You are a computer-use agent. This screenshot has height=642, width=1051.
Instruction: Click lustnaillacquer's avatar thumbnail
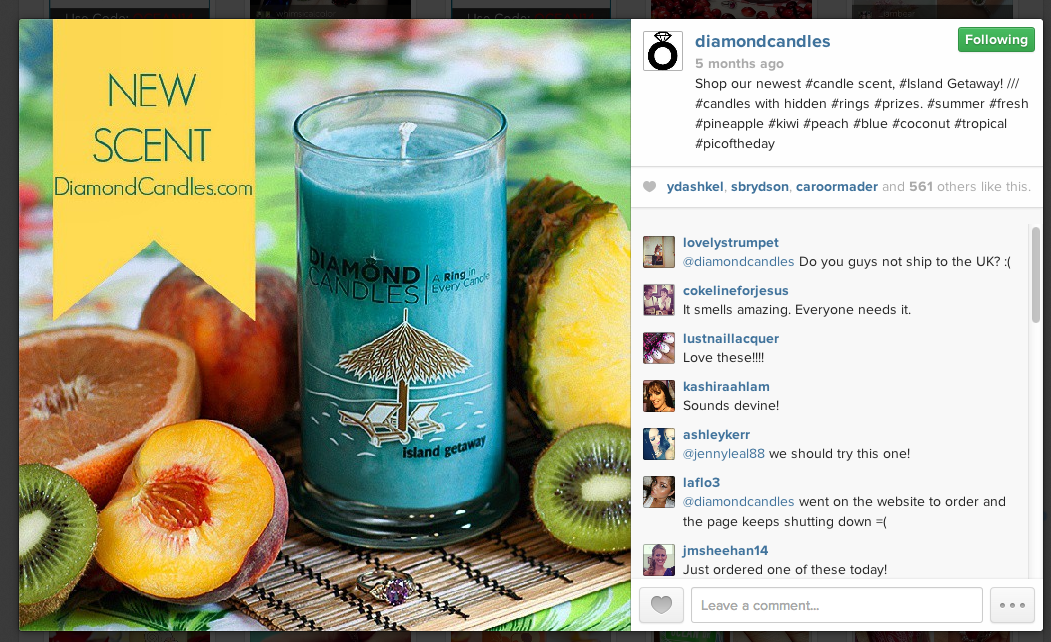pyautogui.click(x=658, y=348)
